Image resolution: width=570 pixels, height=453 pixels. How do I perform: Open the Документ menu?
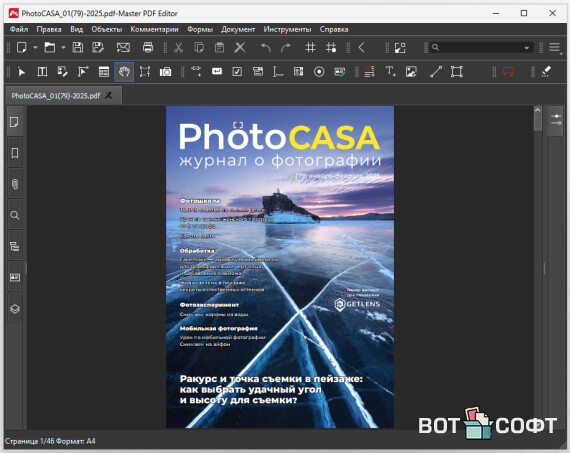pos(238,29)
